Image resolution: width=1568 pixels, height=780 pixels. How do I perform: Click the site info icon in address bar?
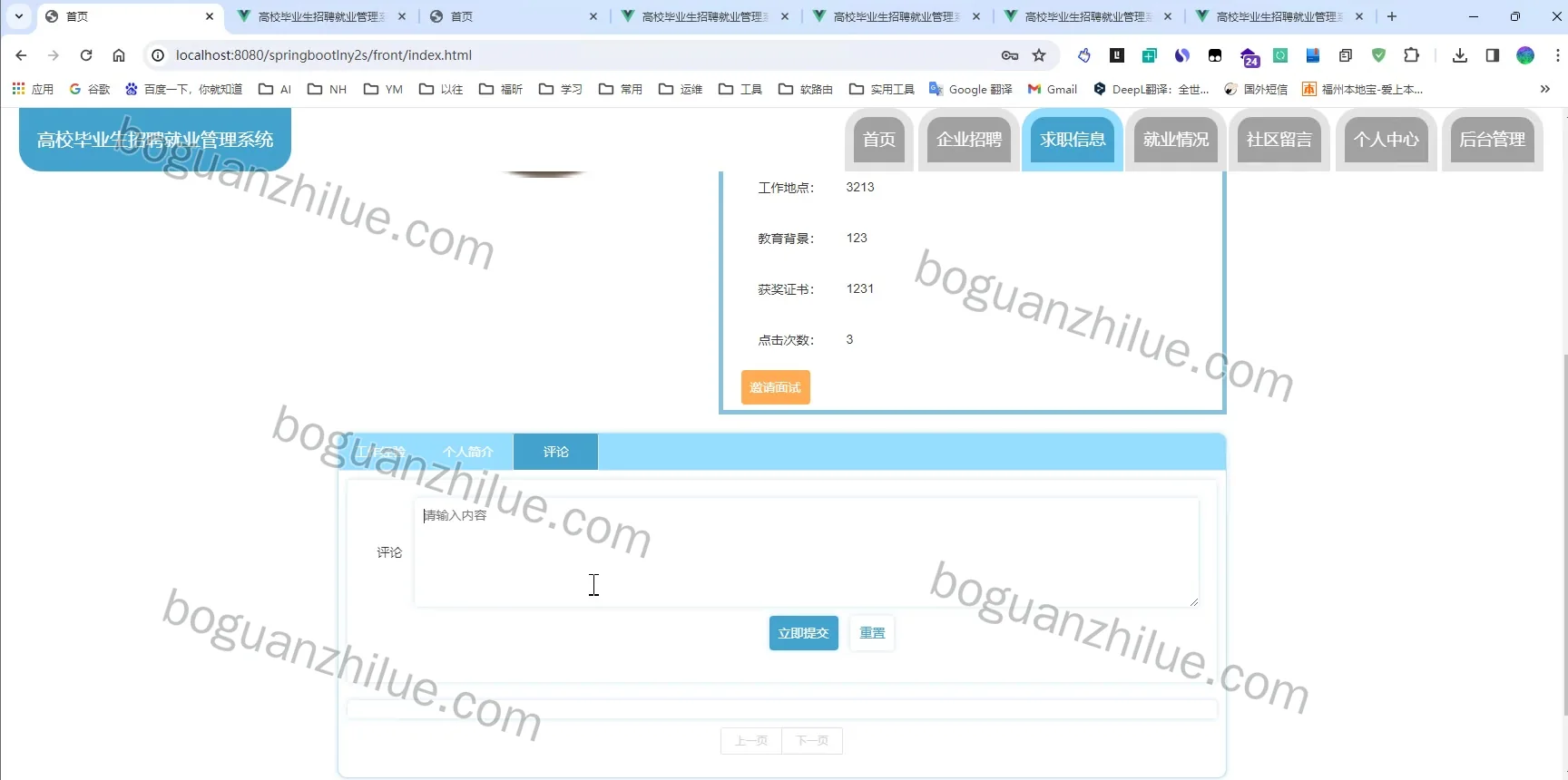click(x=158, y=55)
